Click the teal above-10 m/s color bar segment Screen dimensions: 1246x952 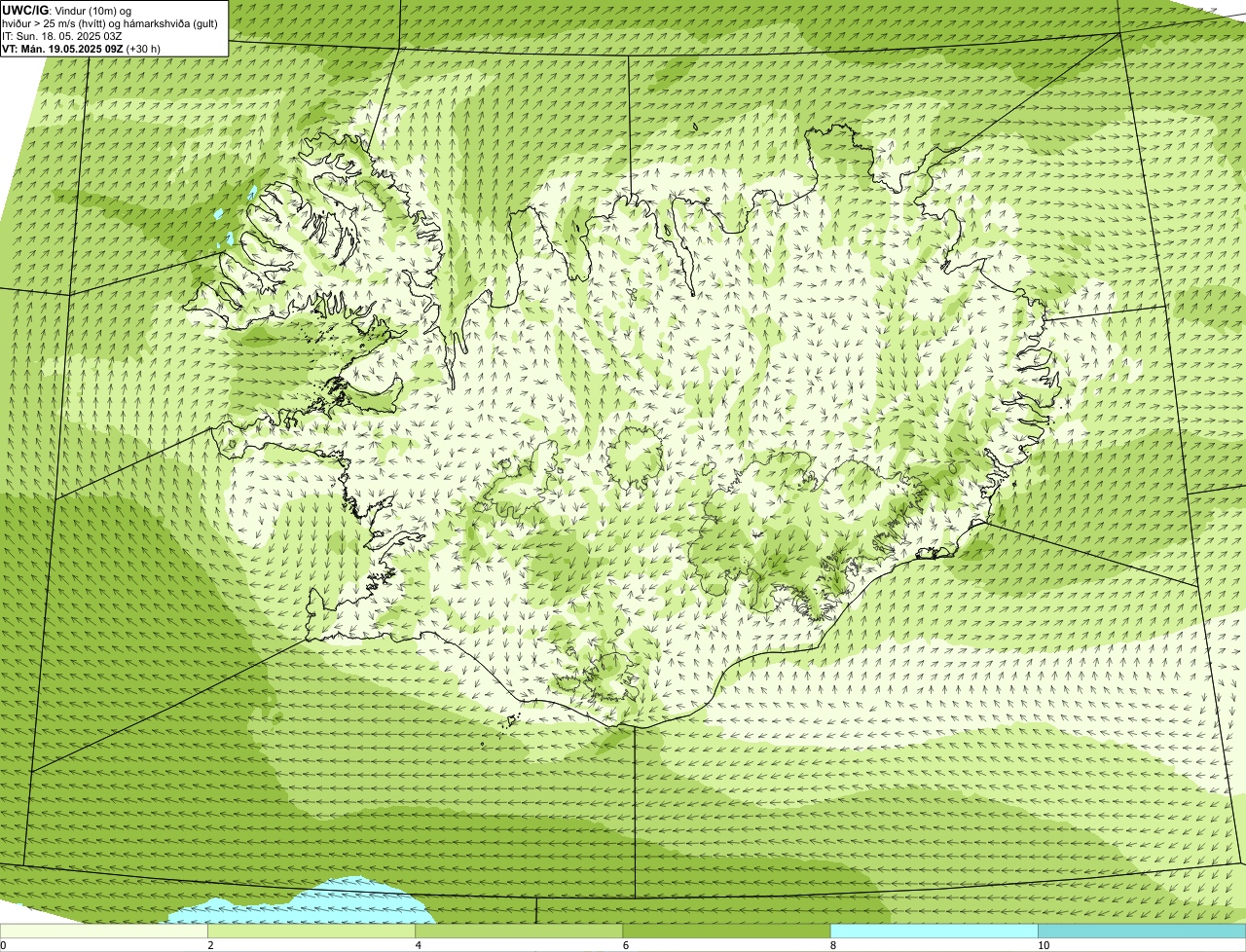1142,931
